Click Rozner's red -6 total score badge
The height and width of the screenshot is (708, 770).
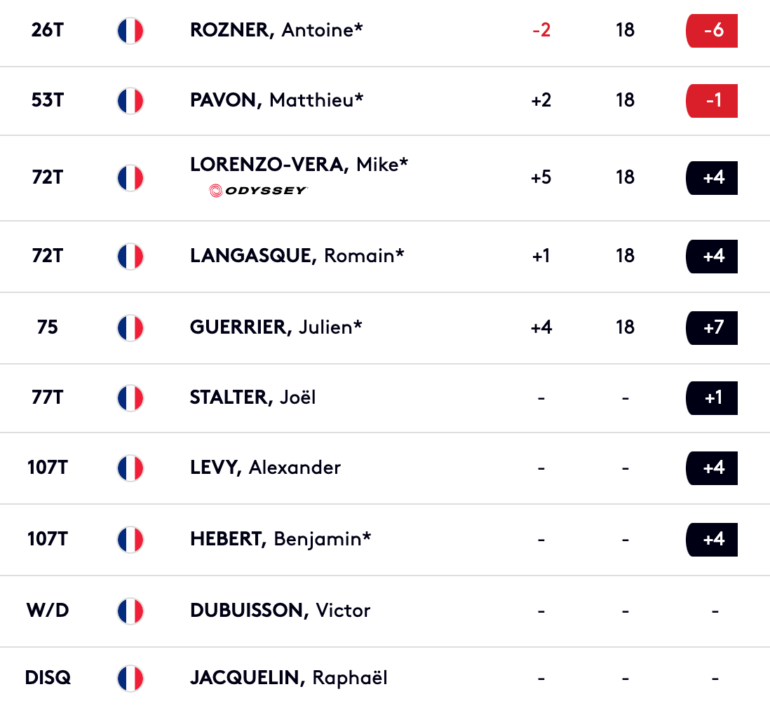click(712, 30)
